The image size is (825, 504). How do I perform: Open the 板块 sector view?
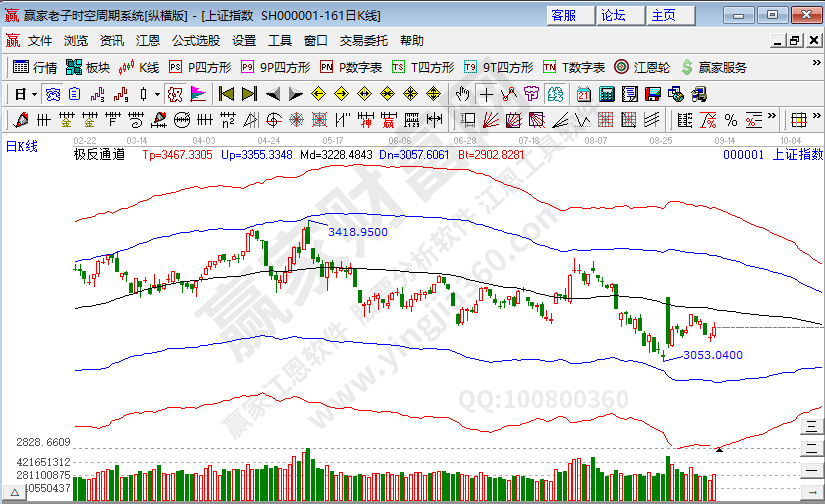[87, 67]
